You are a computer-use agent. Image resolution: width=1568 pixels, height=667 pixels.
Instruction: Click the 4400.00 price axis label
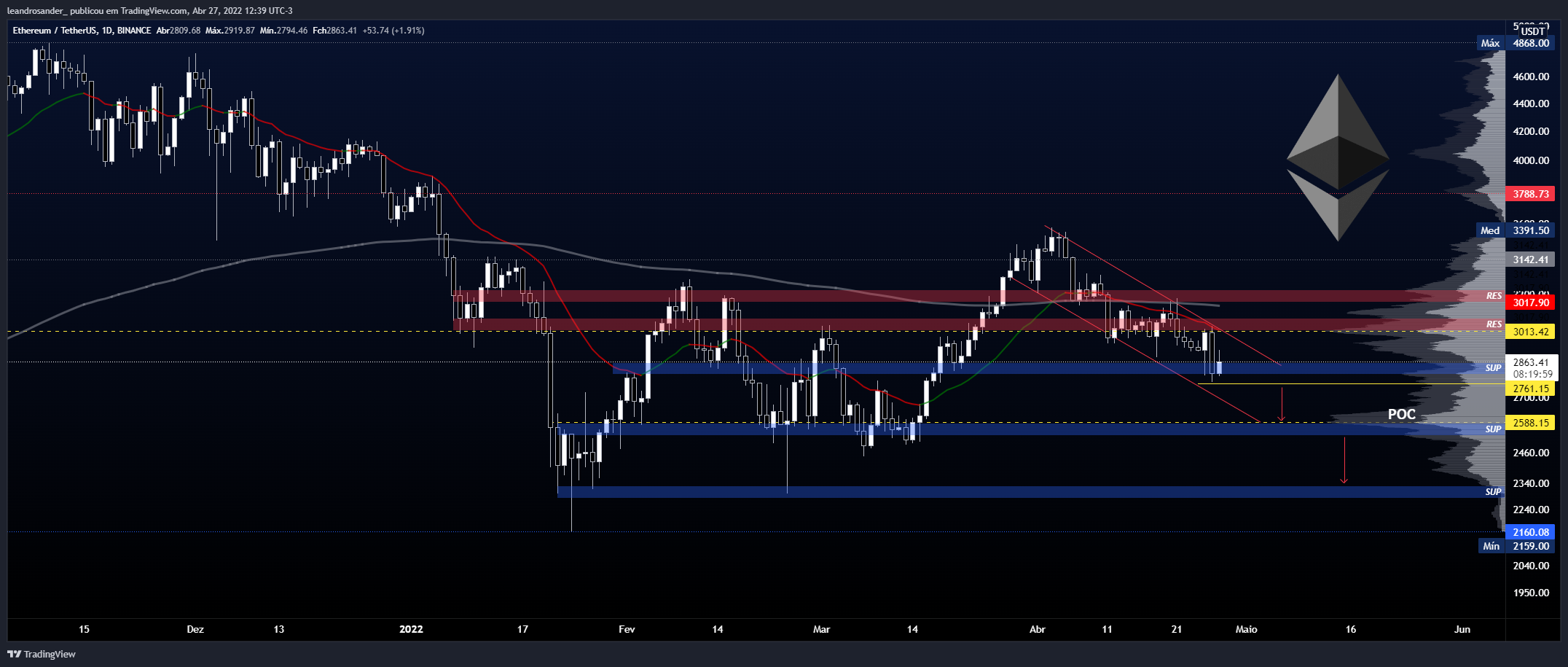[1531, 104]
